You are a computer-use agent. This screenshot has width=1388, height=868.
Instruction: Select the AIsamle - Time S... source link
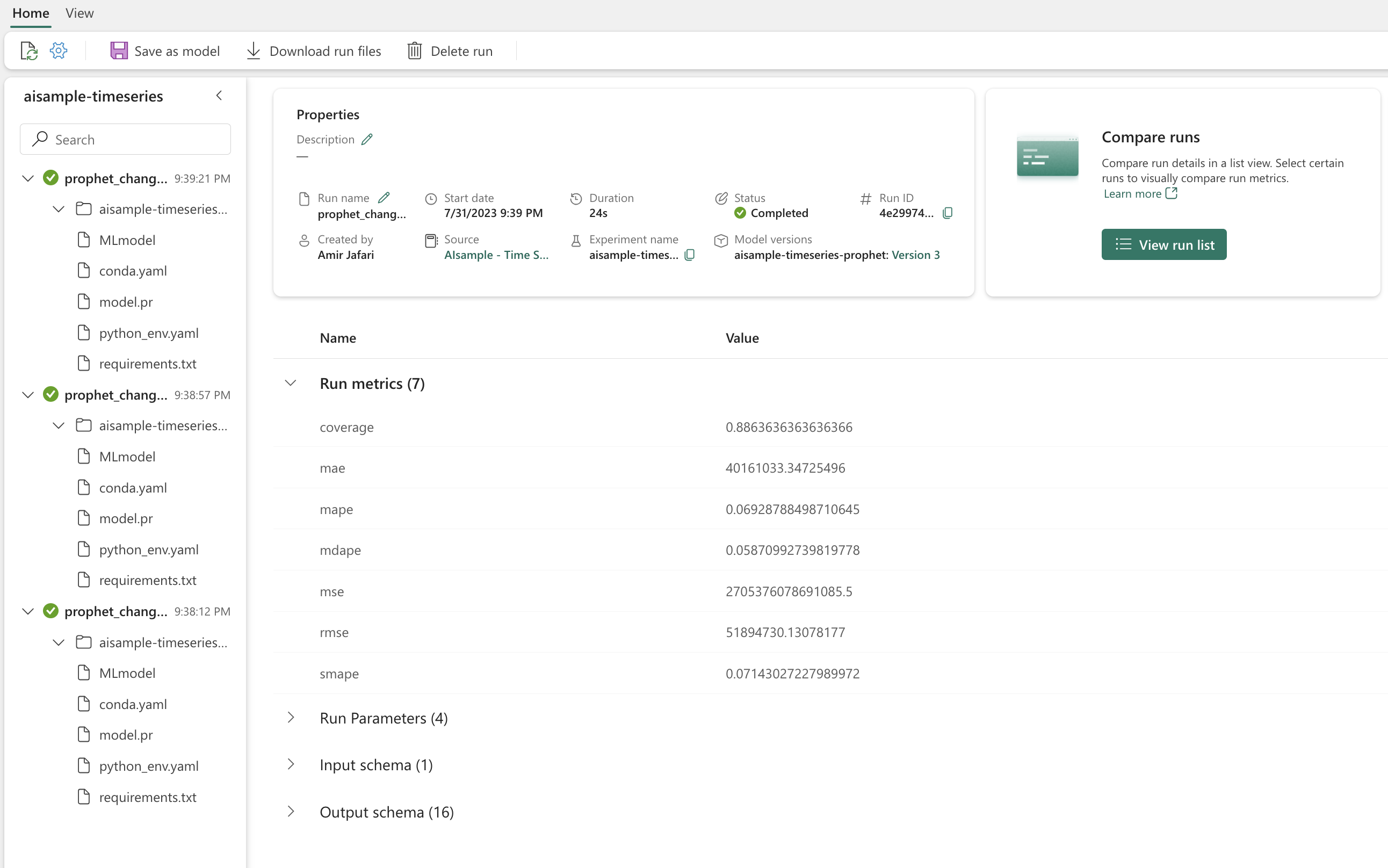[x=495, y=254]
